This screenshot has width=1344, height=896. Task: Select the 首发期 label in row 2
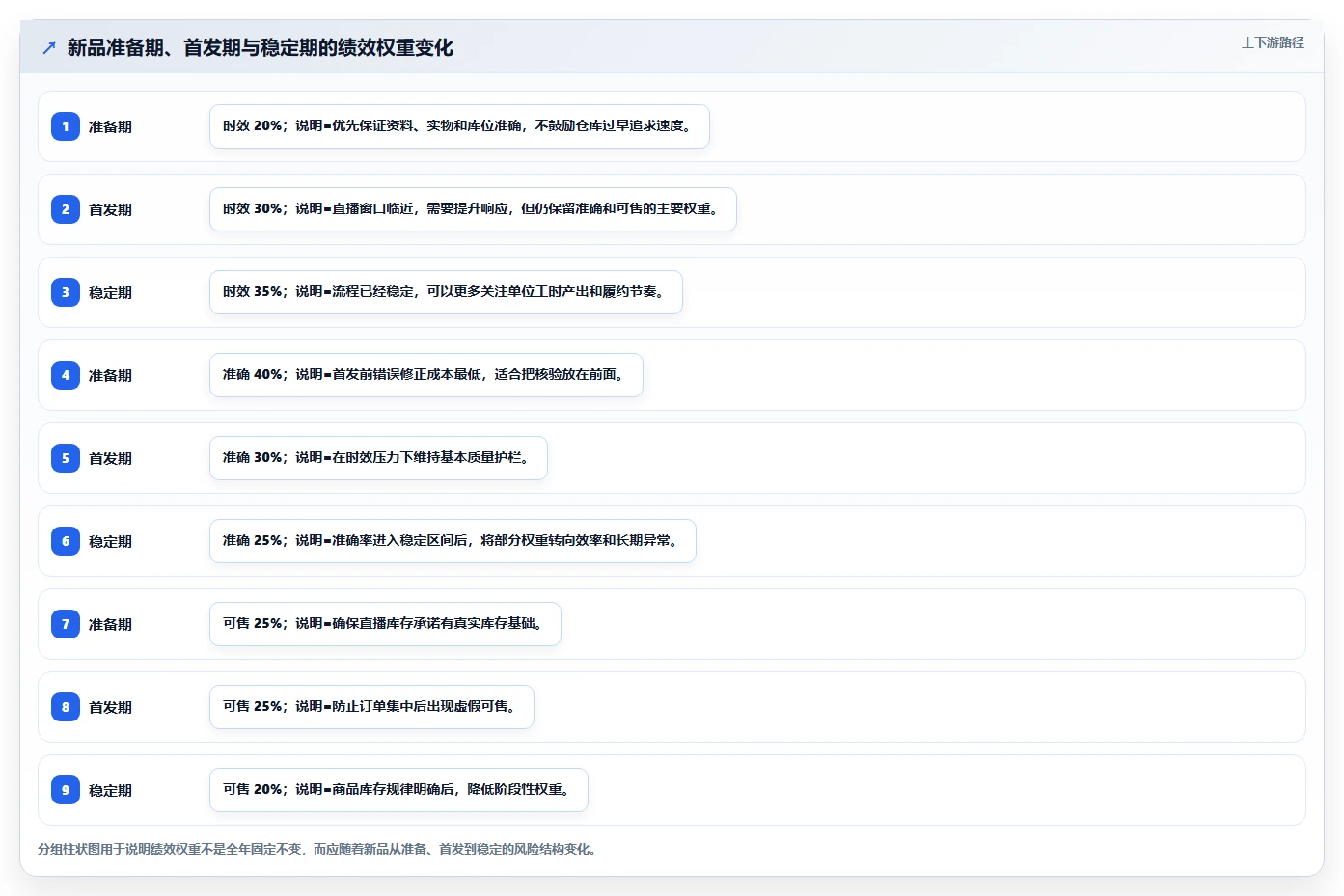click(x=110, y=209)
